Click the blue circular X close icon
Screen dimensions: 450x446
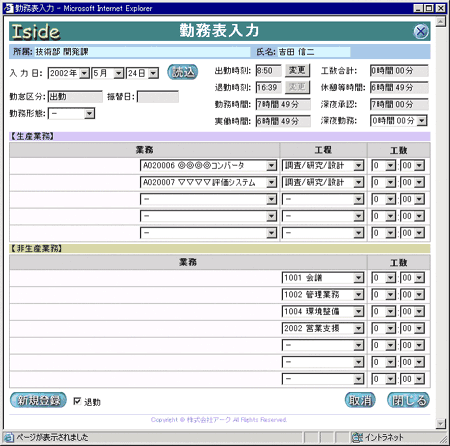[421, 32]
